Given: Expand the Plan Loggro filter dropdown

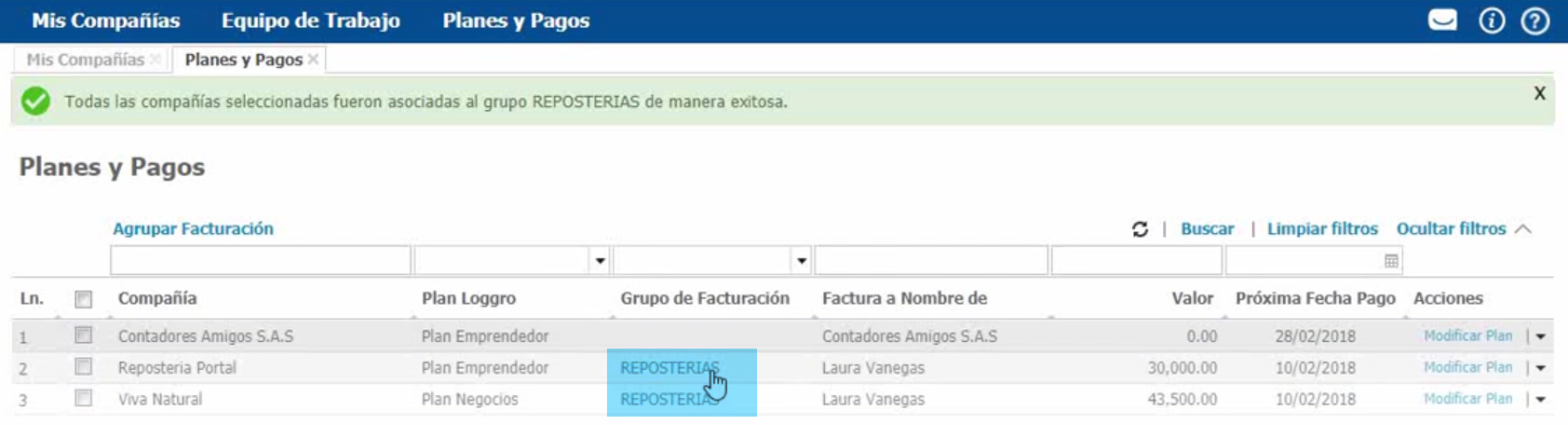Looking at the screenshot, I should (601, 261).
